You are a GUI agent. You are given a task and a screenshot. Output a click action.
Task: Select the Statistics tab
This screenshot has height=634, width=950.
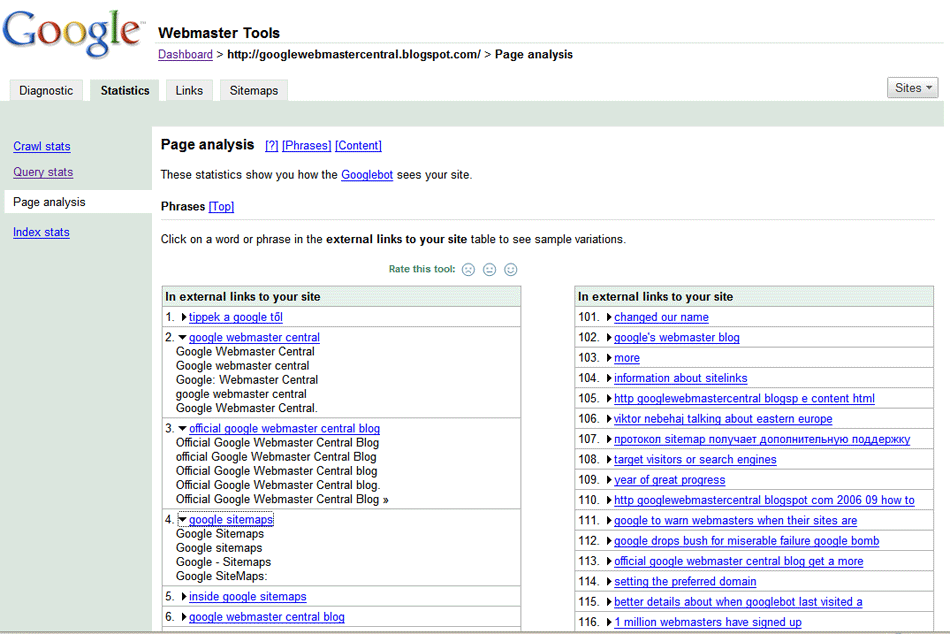125,90
